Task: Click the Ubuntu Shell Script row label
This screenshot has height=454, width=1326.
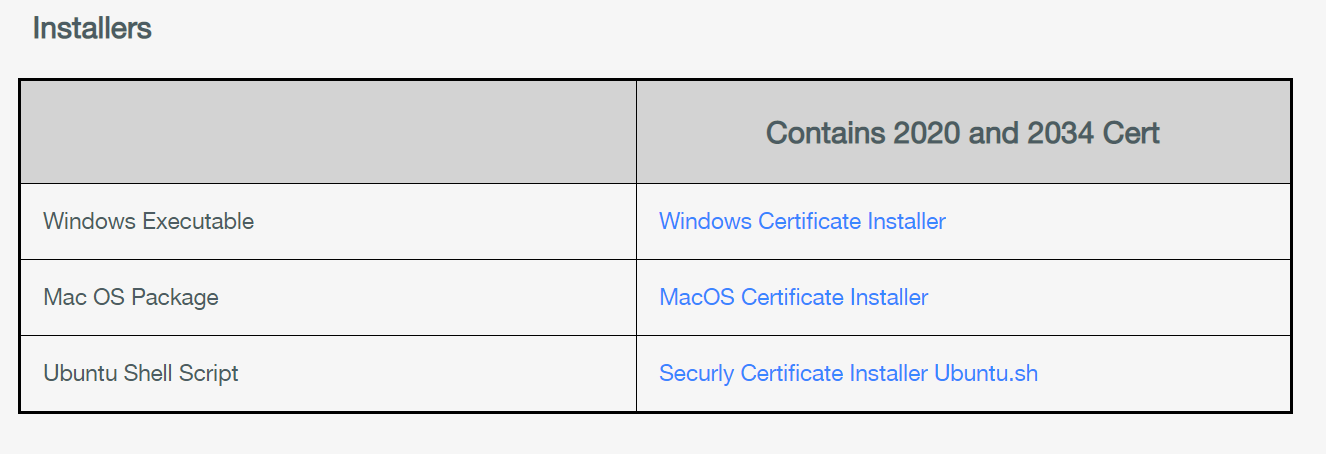Action: [x=141, y=373]
